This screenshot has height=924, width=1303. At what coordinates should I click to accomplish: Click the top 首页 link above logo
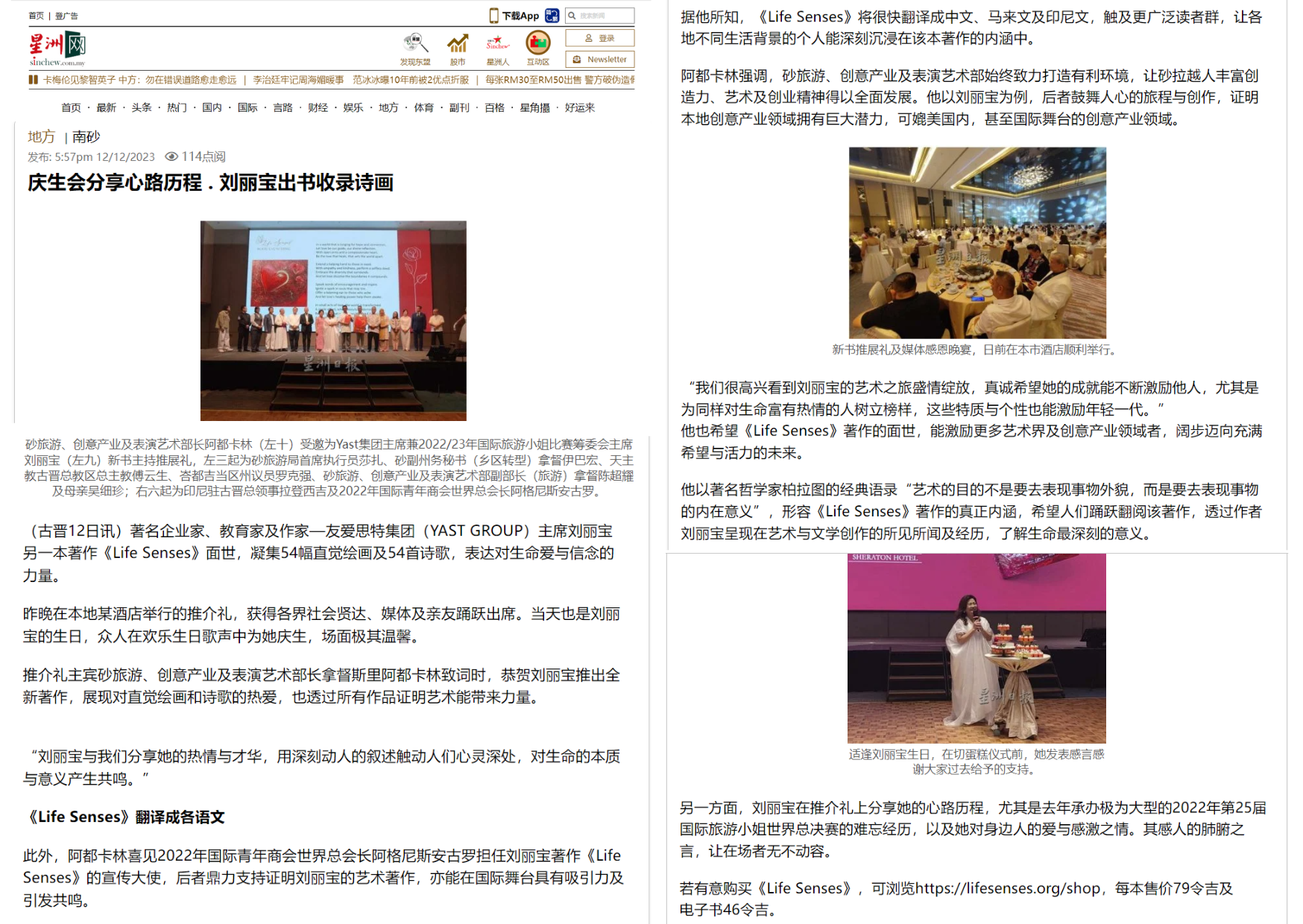(36, 16)
